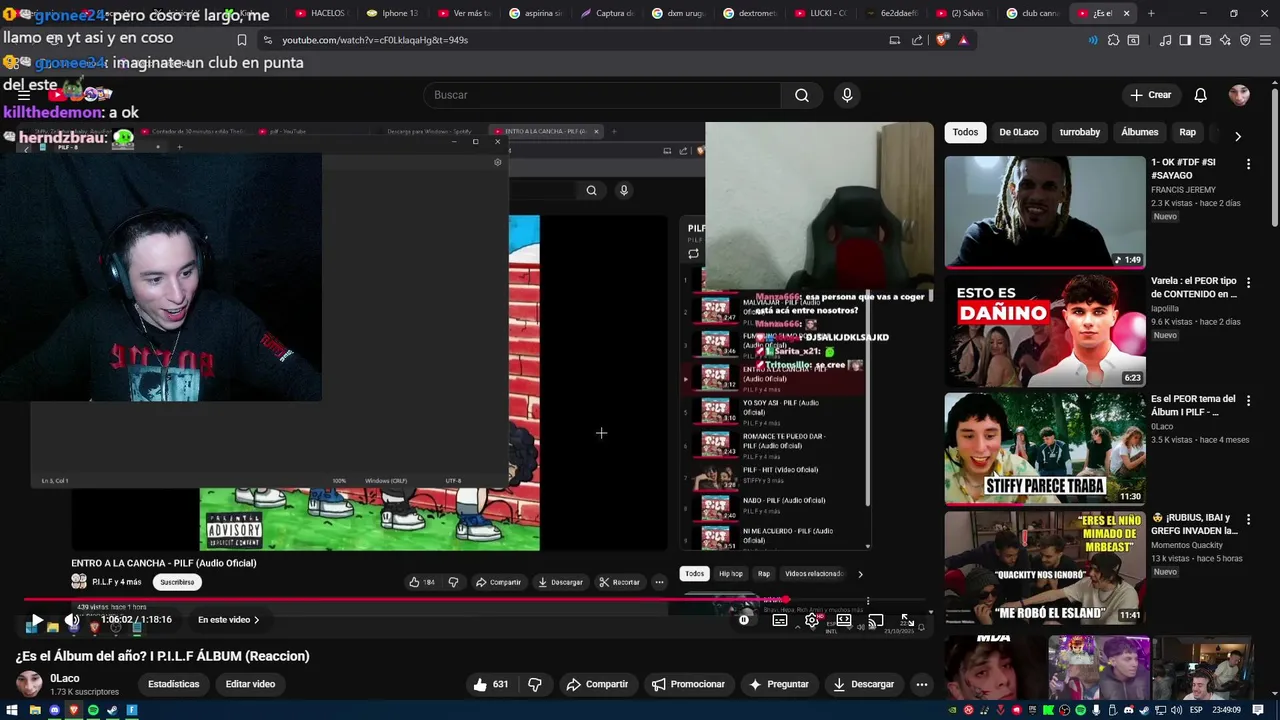This screenshot has width=1280, height=720.
Task: Open YouTube notifications bell
Action: tap(1200, 95)
